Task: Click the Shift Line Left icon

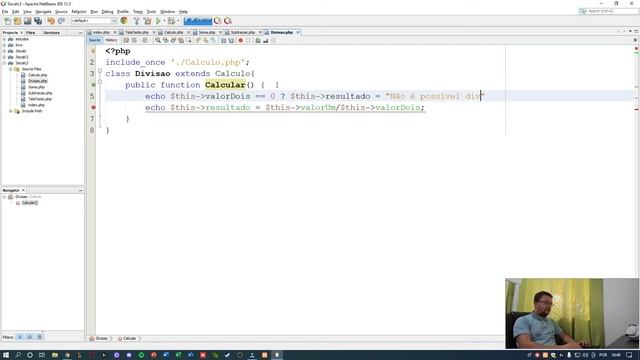Action: coord(223,40)
